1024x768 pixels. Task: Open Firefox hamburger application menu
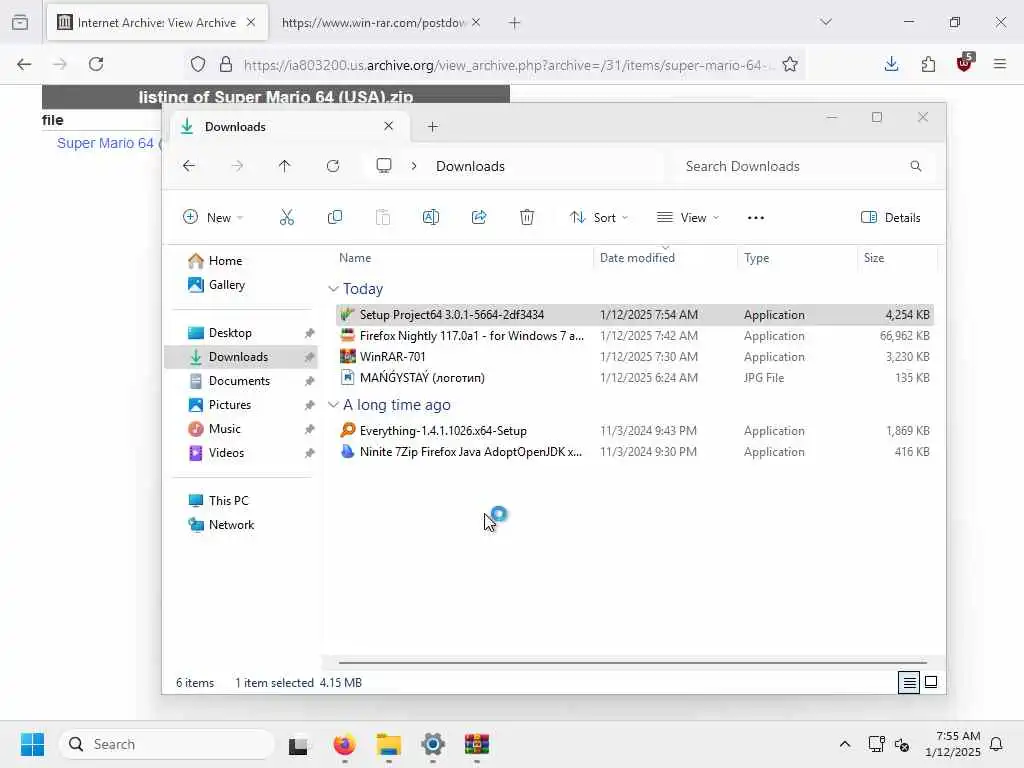(1000, 64)
